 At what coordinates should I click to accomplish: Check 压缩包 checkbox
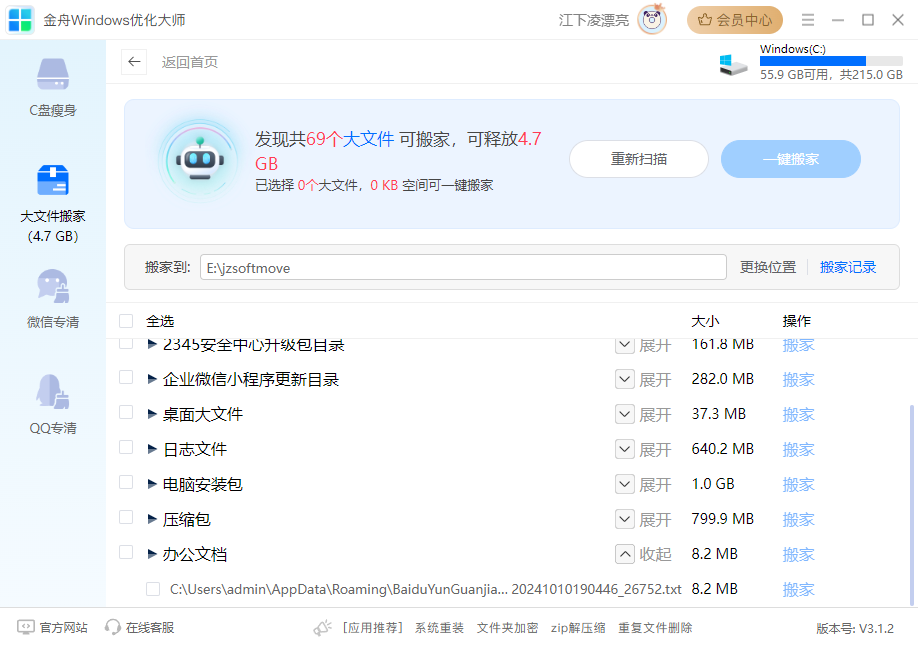(x=126, y=517)
